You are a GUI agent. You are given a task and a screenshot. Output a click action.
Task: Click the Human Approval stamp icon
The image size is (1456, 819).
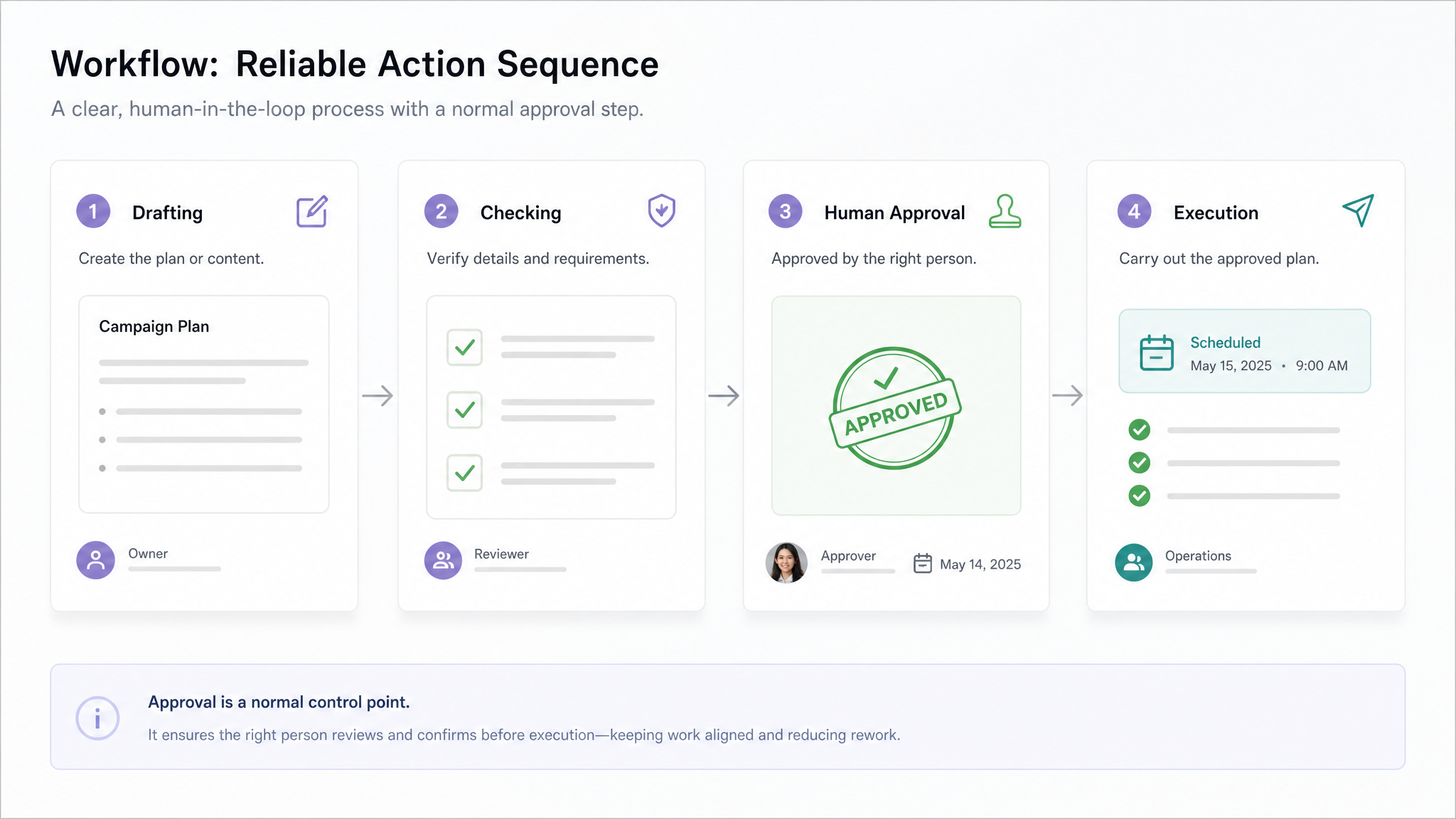point(1005,211)
